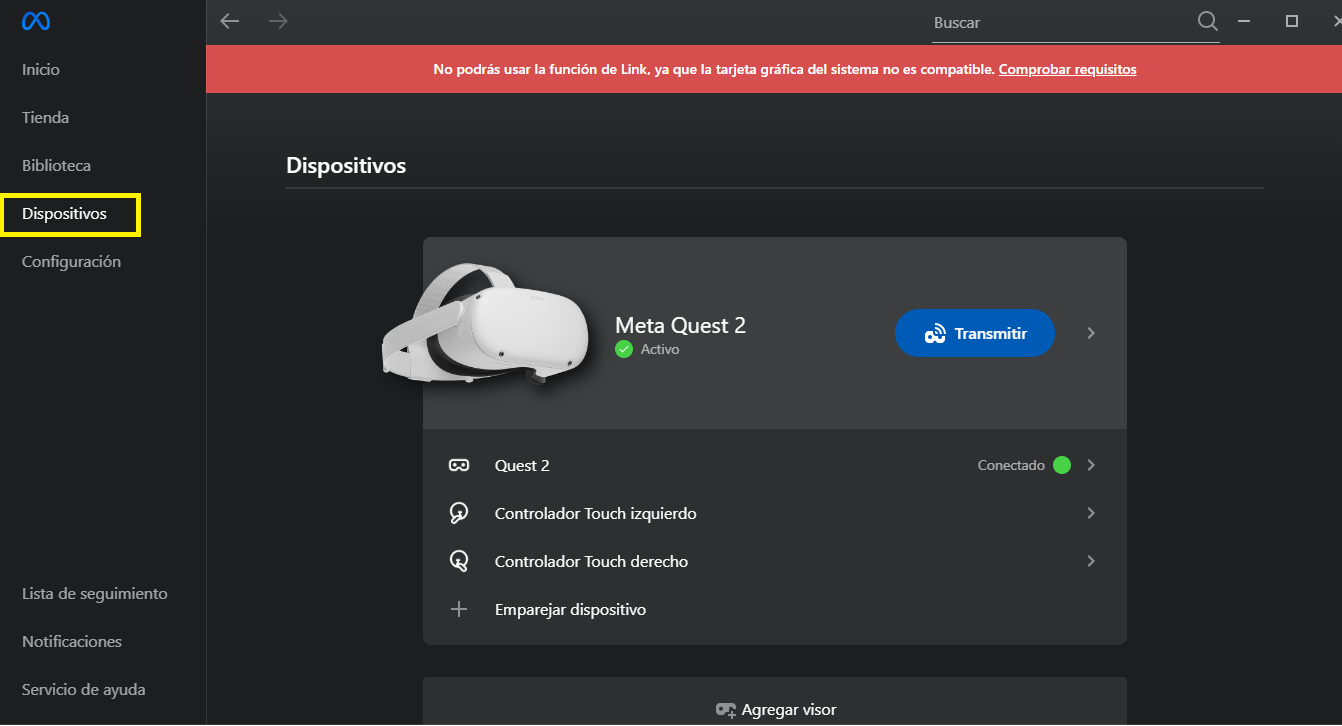Image resolution: width=1342 pixels, height=726 pixels.
Task: Go forward with the right arrow
Action: [x=278, y=21]
